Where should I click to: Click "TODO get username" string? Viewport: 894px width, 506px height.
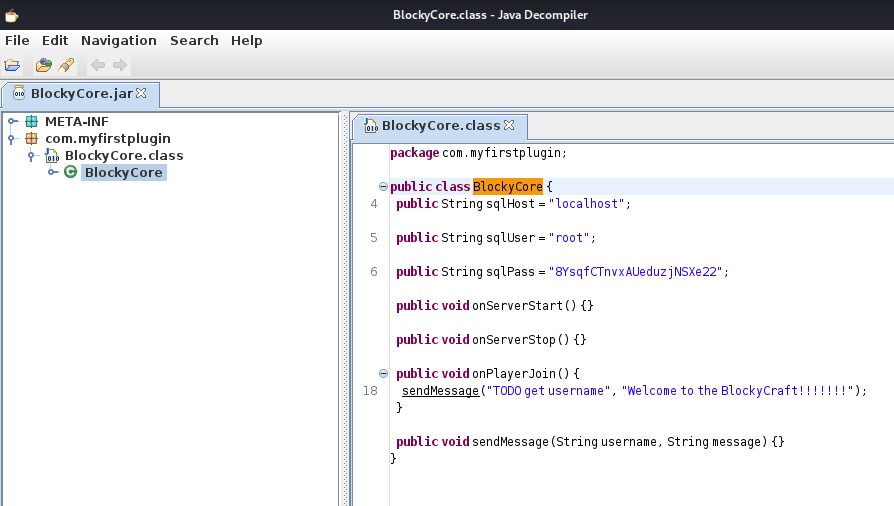(547, 391)
